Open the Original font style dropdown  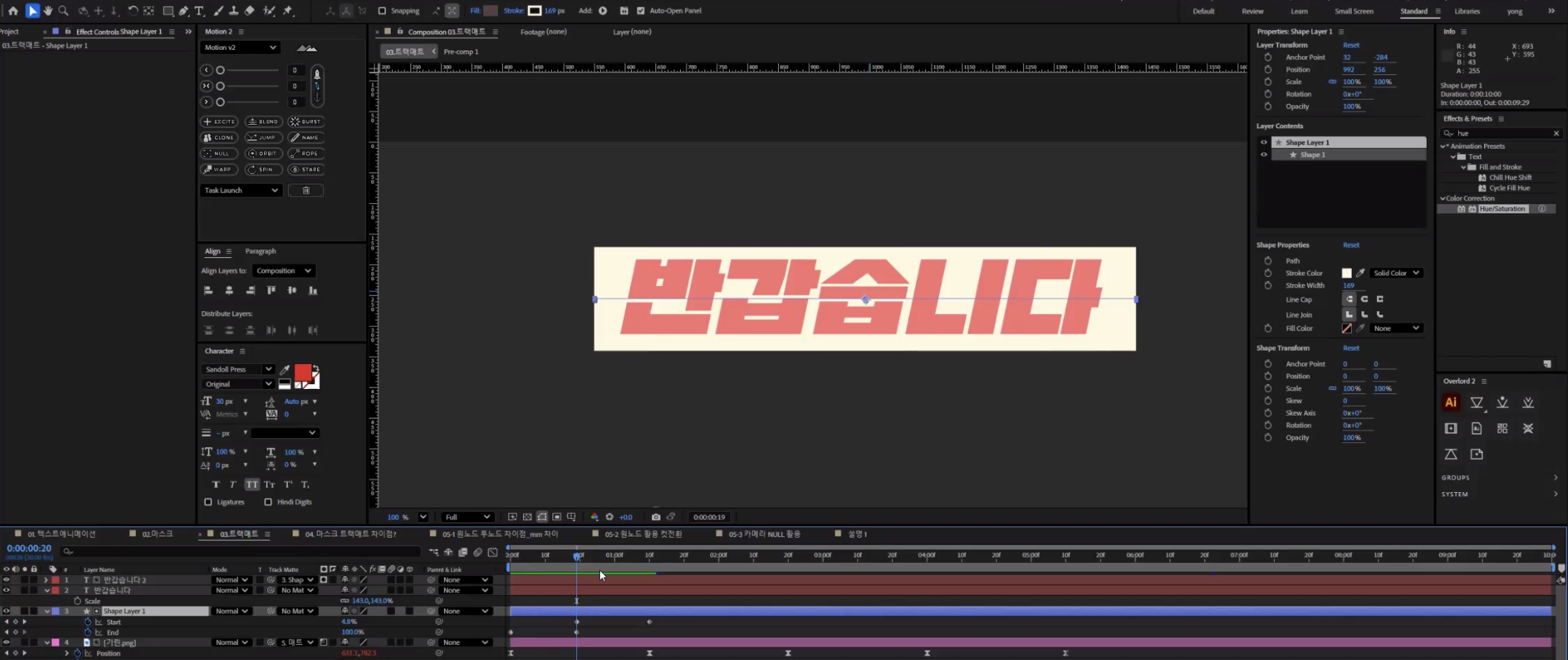coord(238,384)
